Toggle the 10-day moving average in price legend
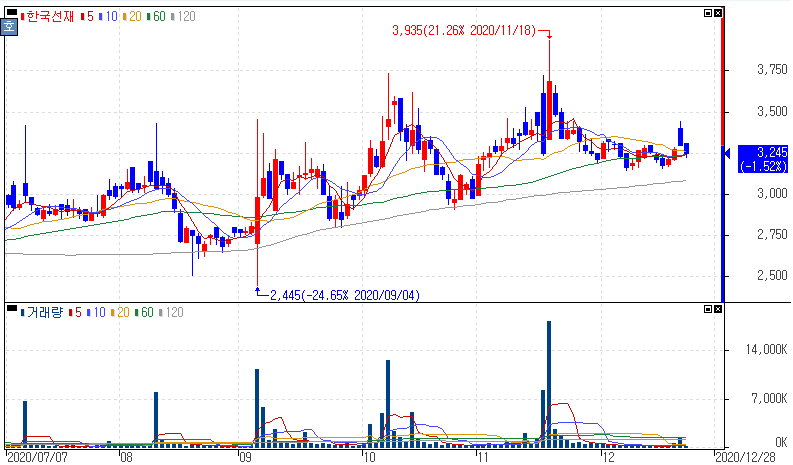 [108, 17]
